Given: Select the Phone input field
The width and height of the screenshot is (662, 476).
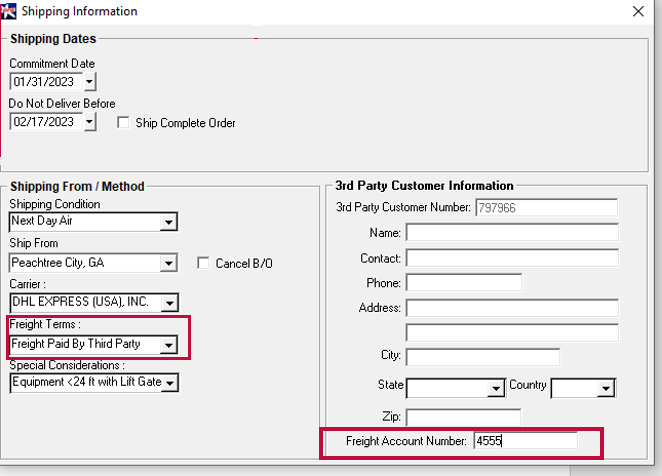Looking at the screenshot, I should coord(463,283).
